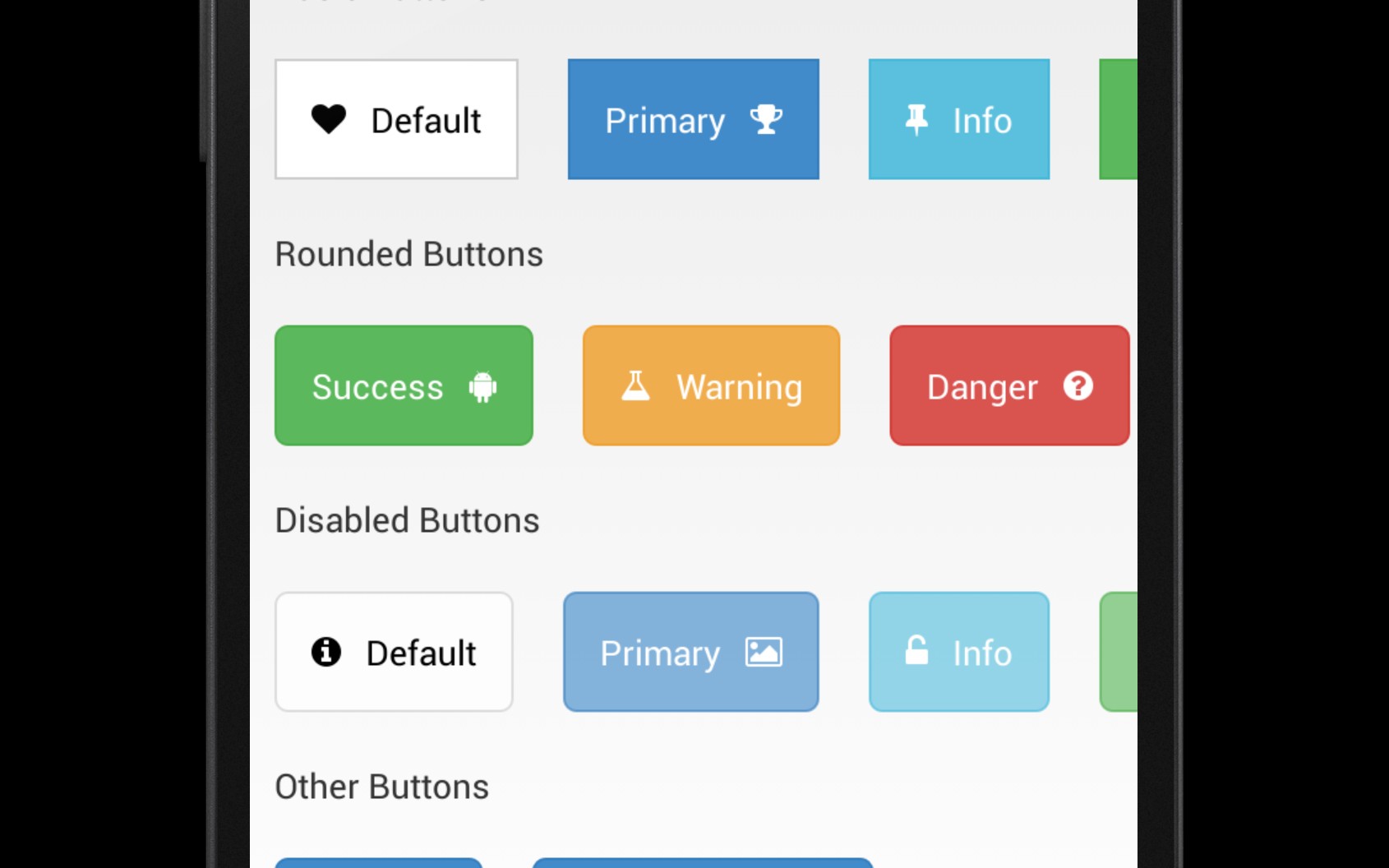Tap the faded green button in disabled row
The width and height of the screenshot is (1389, 868).
pos(1119,652)
